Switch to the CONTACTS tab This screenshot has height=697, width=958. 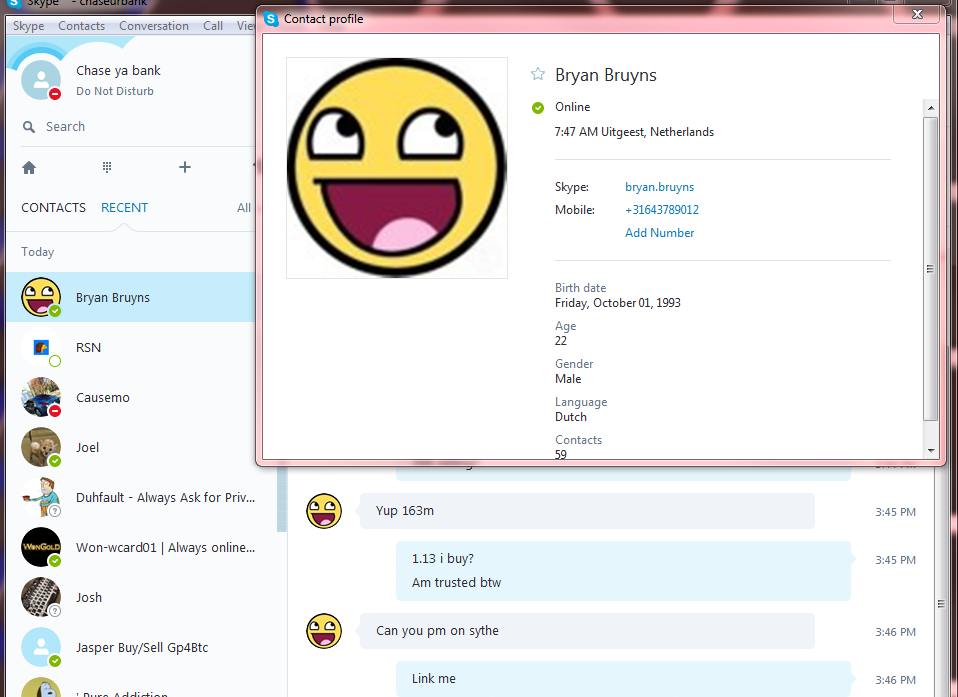(53, 208)
